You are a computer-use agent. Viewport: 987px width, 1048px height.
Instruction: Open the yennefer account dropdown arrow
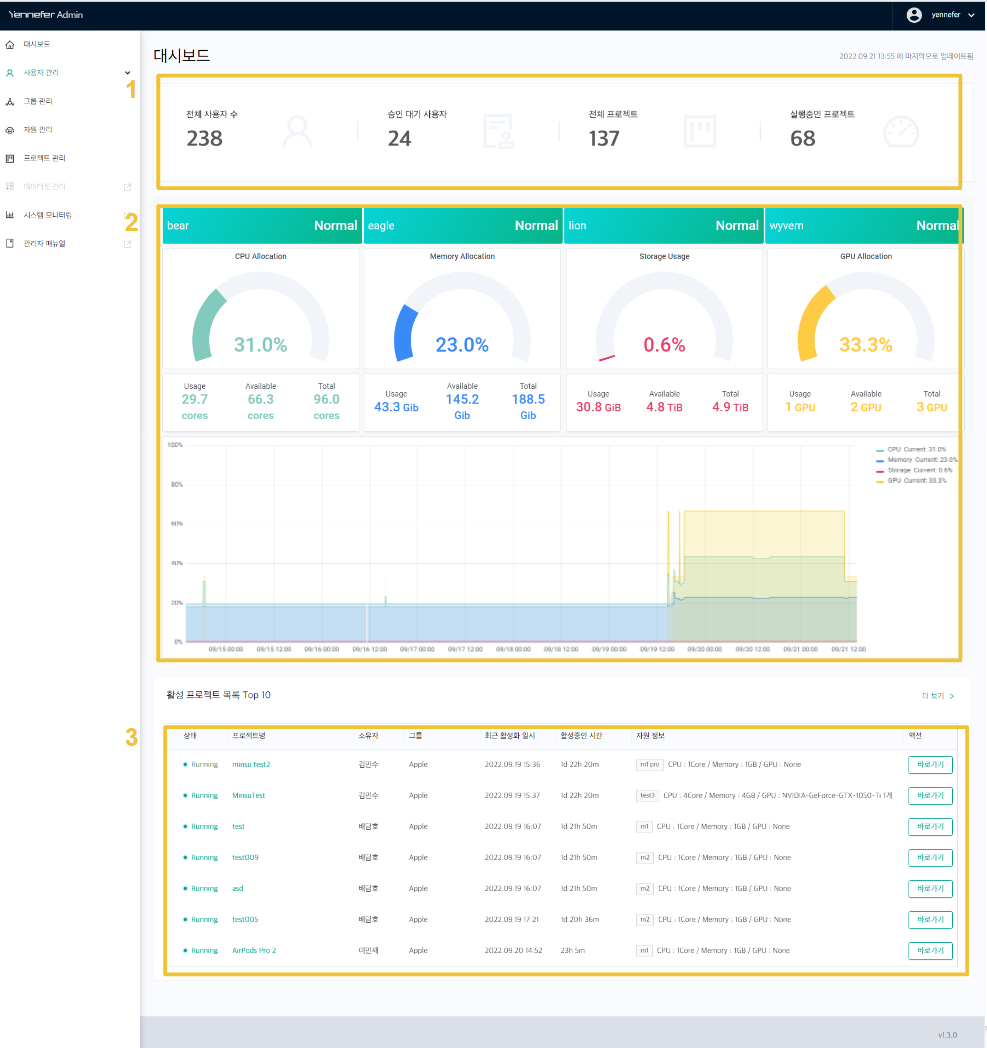point(971,16)
